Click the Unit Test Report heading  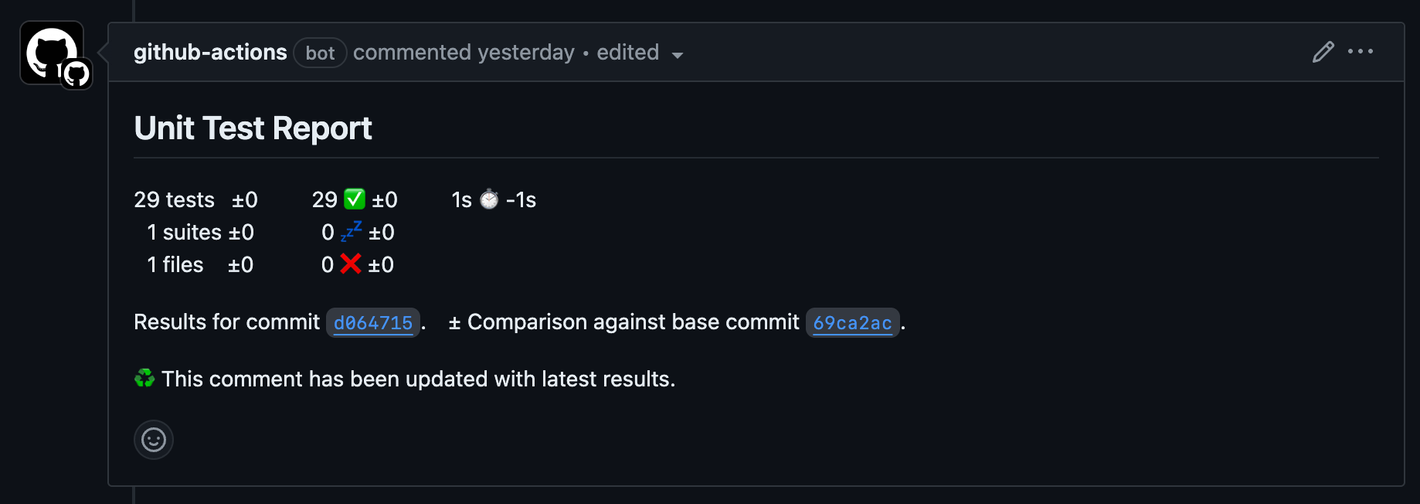(253, 128)
